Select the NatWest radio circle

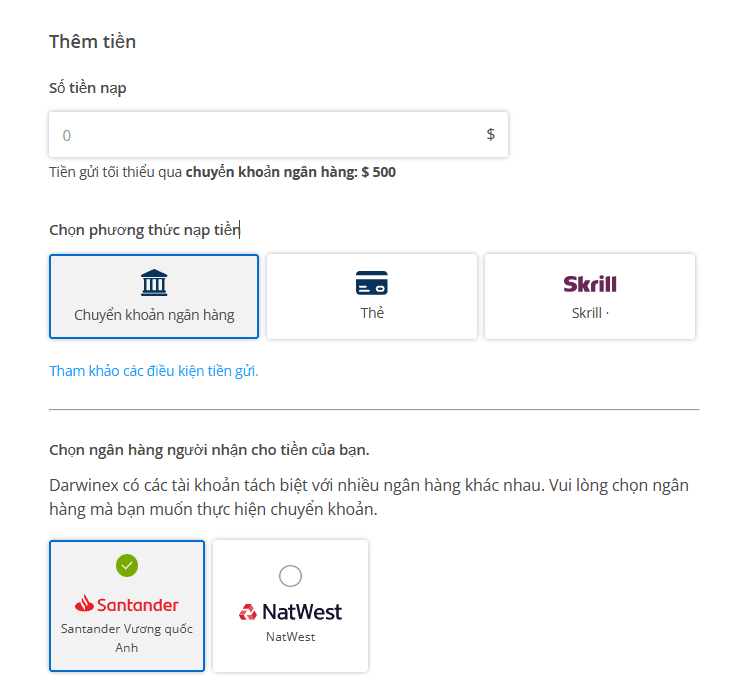pyautogui.click(x=290, y=576)
